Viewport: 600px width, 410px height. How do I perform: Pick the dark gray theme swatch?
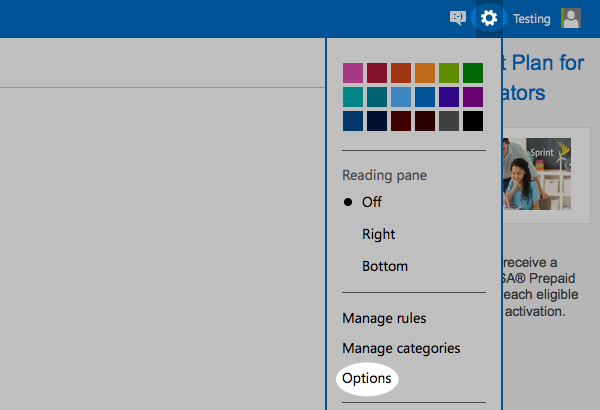[x=448, y=121]
